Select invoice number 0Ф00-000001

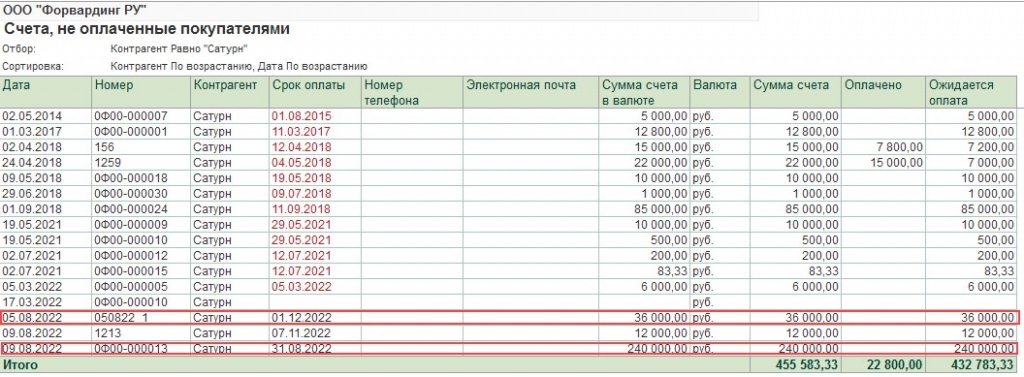[131, 131]
